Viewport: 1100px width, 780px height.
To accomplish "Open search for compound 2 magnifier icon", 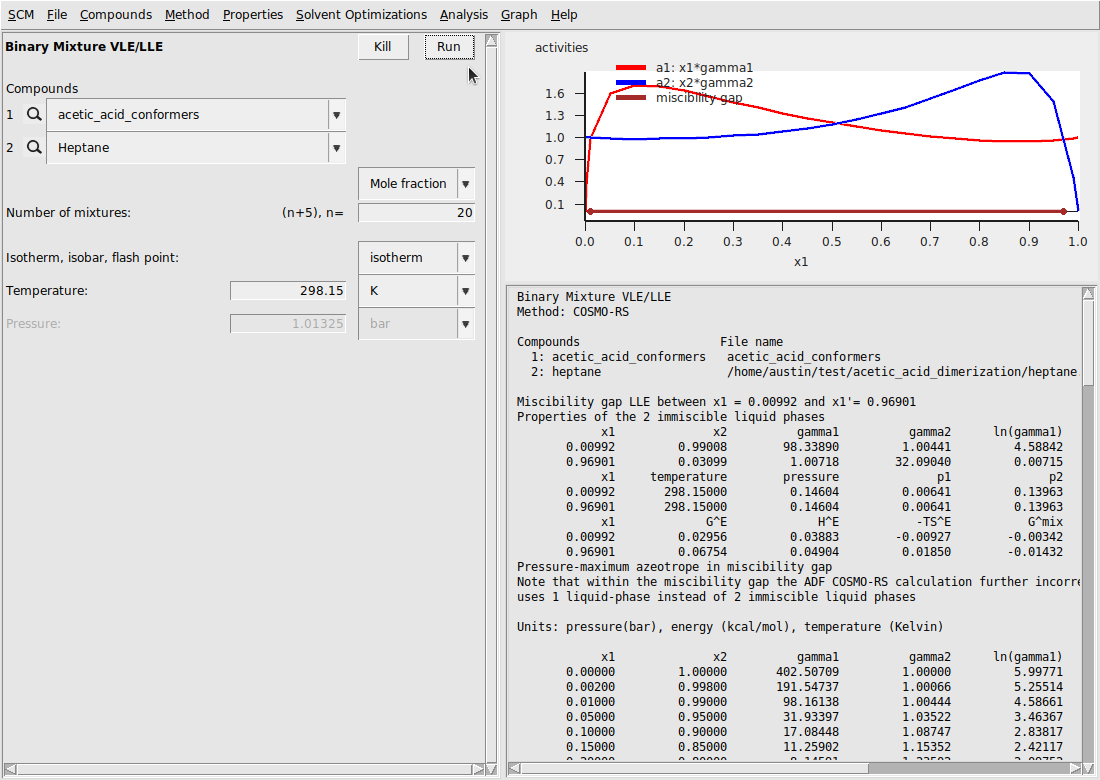I will pyautogui.click(x=34, y=147).
